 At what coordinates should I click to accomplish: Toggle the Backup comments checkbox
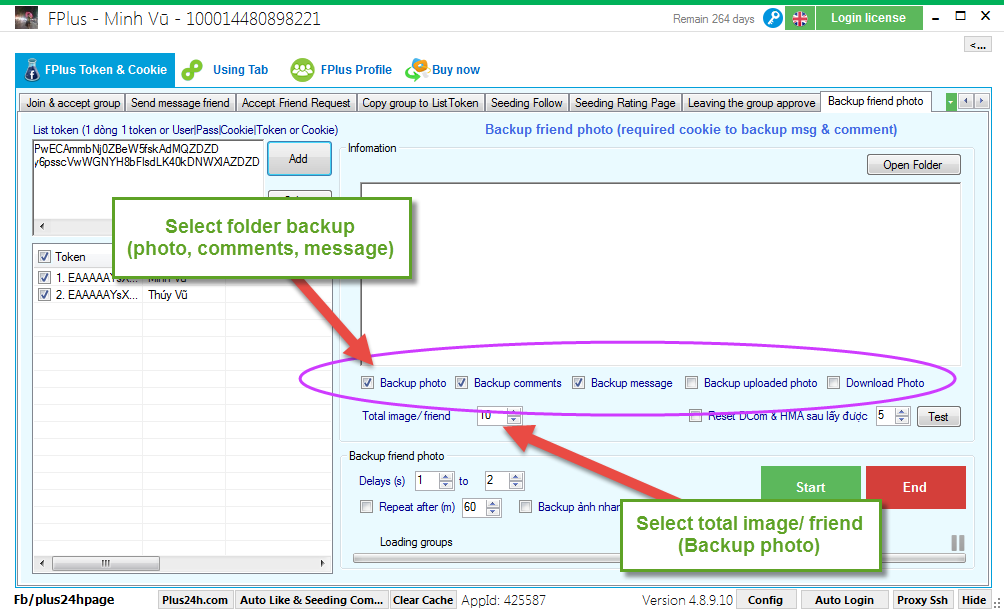click(x=462, y=383)
